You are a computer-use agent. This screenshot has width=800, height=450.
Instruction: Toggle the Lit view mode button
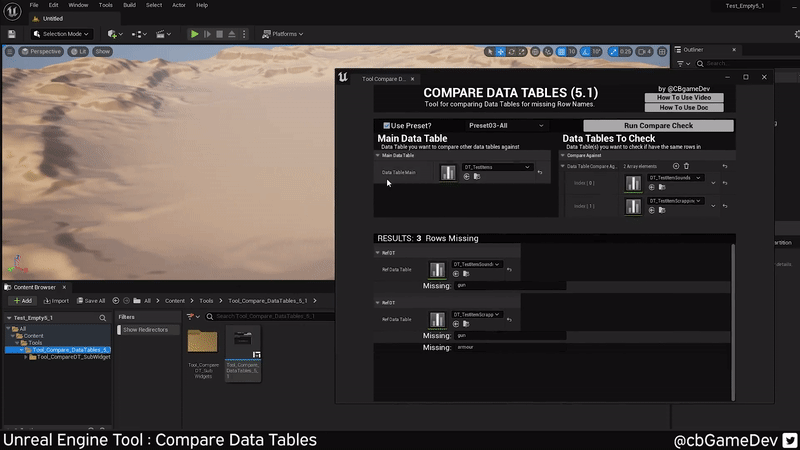tap(76, 51)
